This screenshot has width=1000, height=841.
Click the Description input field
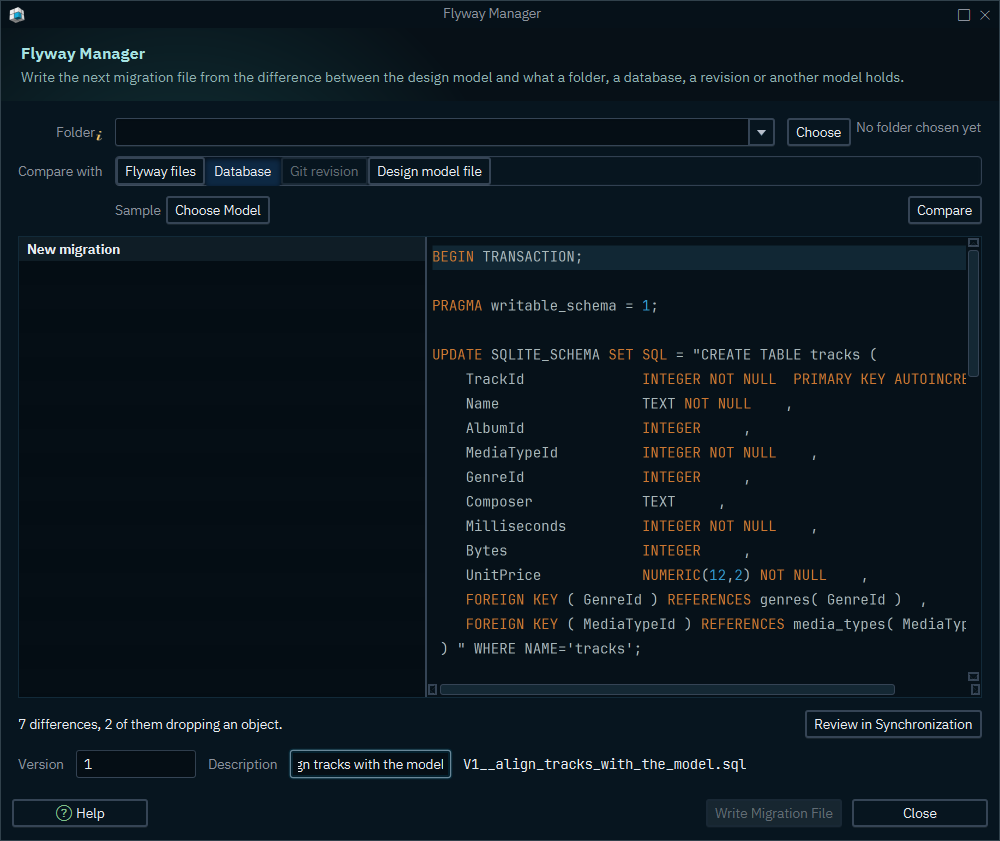pos(371,764)
